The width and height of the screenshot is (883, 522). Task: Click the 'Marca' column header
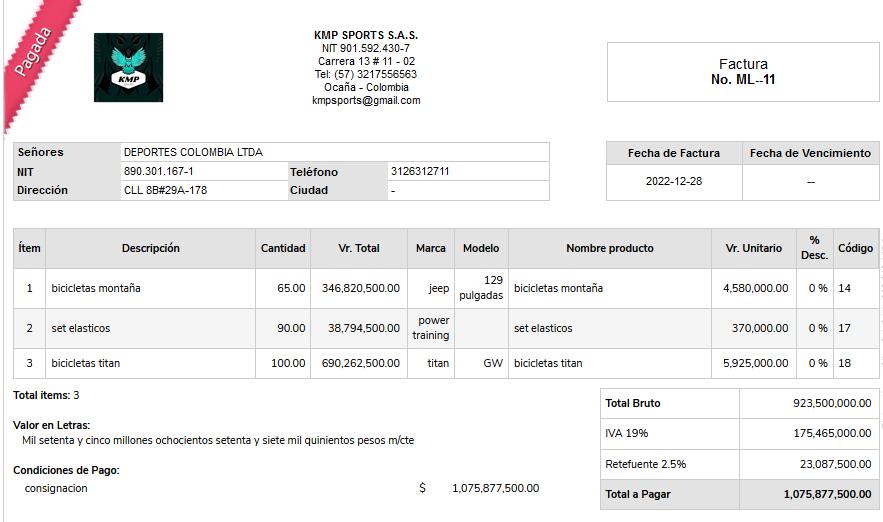pyautogui.click(x=431, y=248)
